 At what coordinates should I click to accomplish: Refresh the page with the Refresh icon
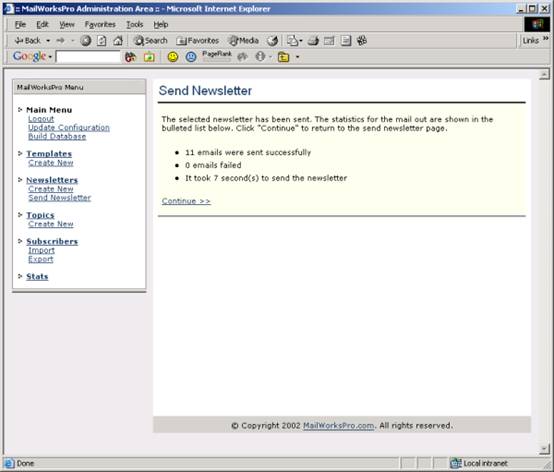(102, 41)
